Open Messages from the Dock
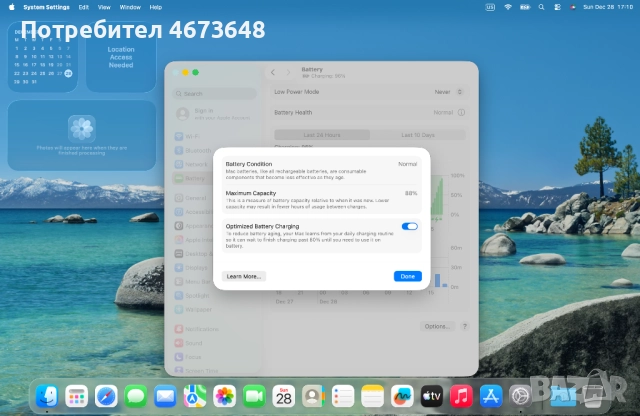The width and height of the screenshot is (640, 416). 136,396
